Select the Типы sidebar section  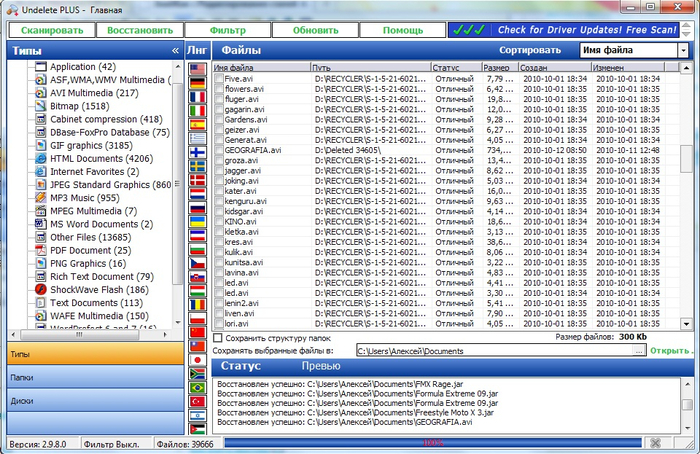(x=96, y=354)
